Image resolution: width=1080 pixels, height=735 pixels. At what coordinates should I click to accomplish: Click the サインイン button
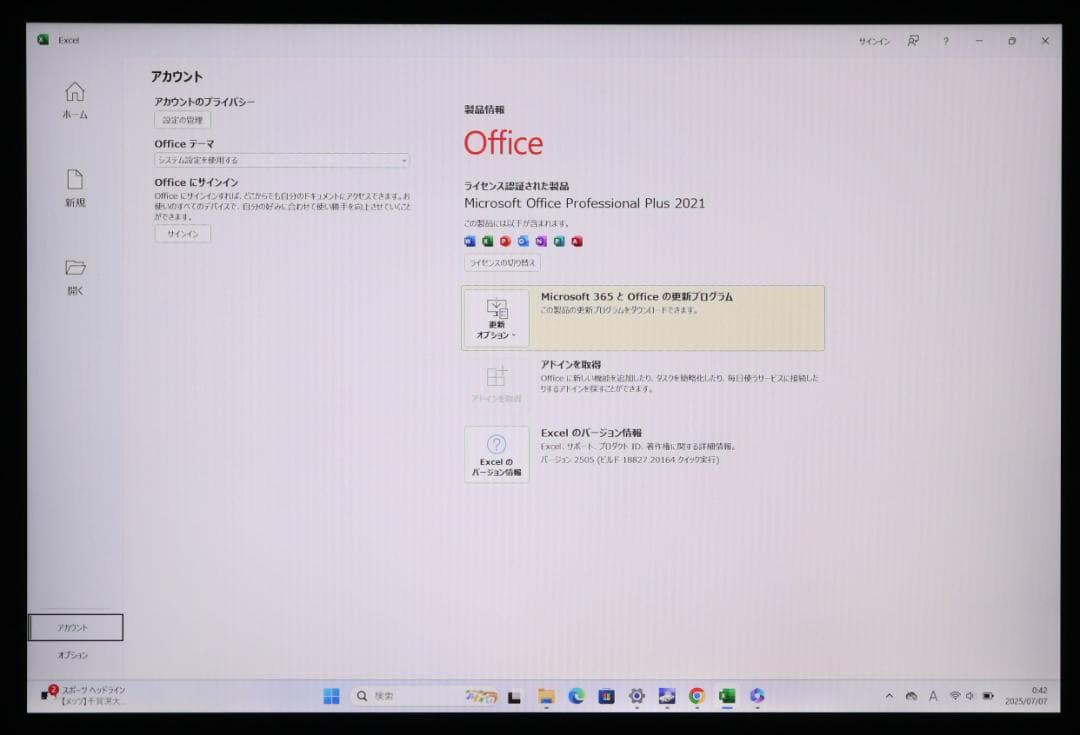tap(182, 233)
